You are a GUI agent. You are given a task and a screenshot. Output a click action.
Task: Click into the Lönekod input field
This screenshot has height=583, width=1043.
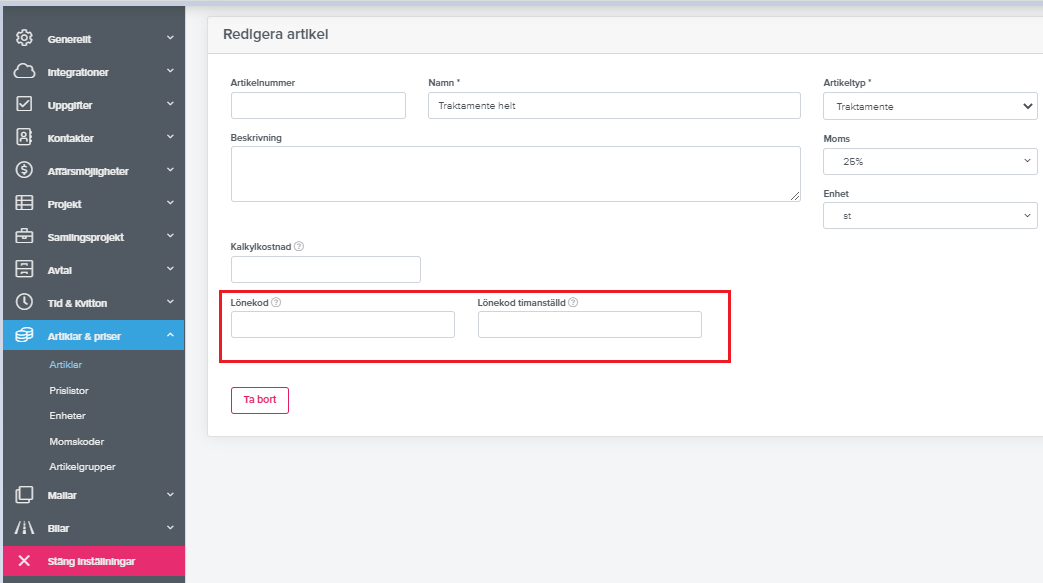click(x=342, y=325)
